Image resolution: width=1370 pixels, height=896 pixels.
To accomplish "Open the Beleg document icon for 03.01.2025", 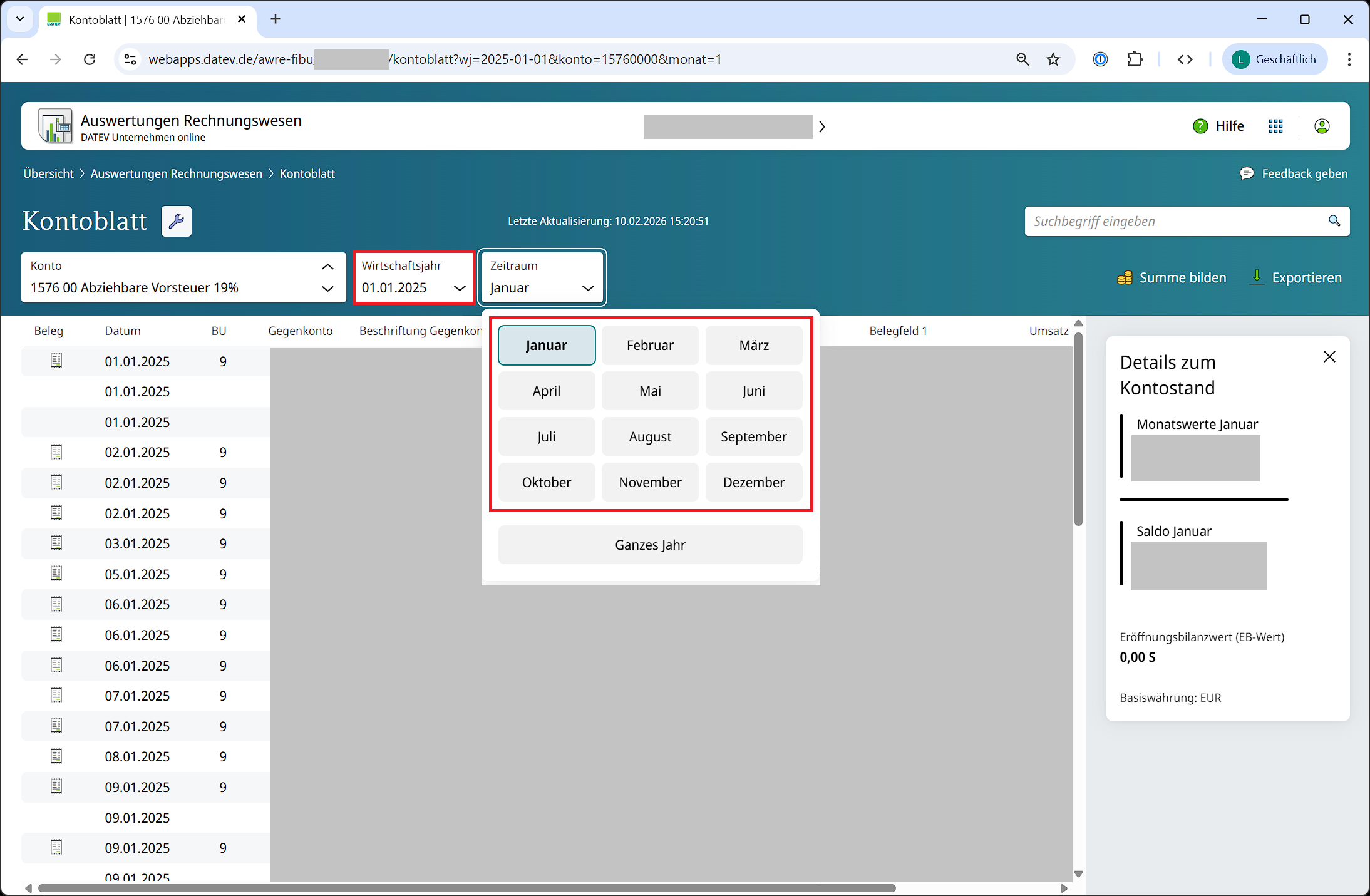I will tap(56, 543).
